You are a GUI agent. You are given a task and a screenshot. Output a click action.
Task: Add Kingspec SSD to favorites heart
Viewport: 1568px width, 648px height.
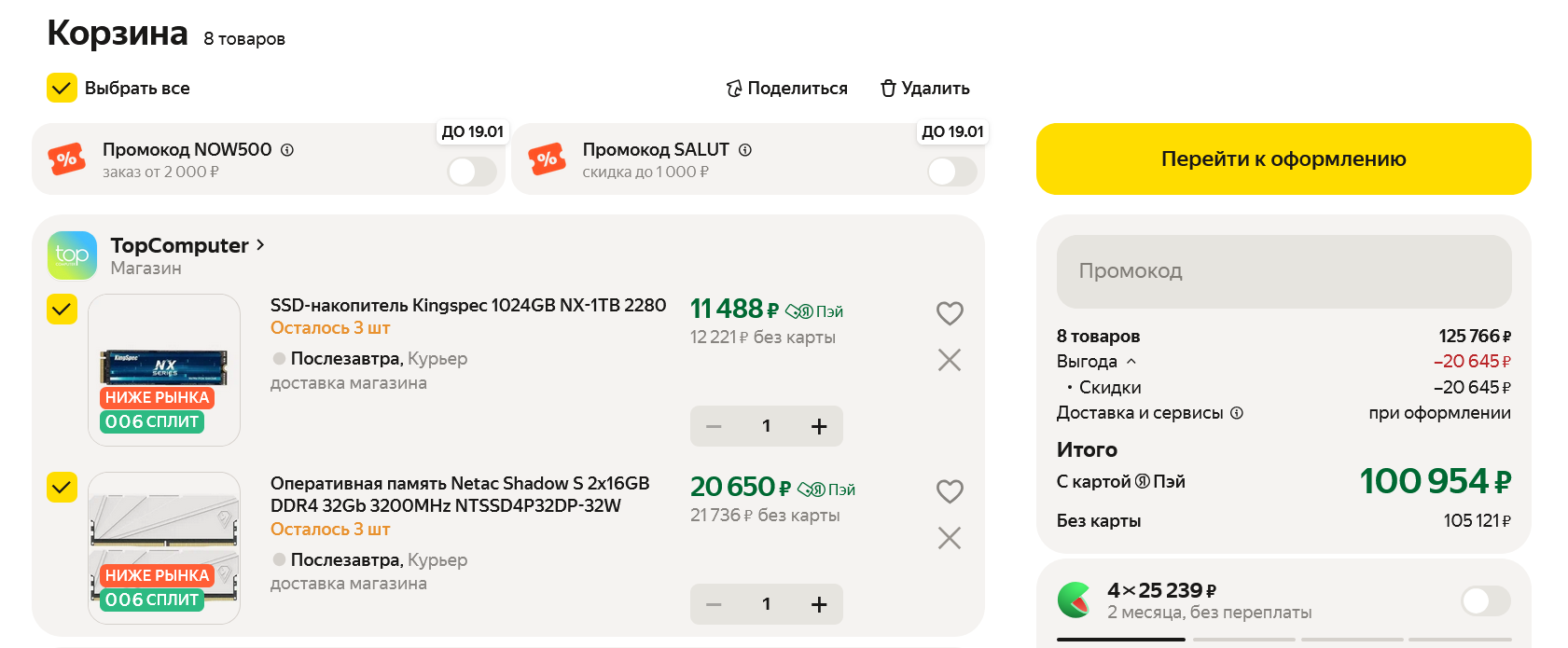pos(950,313)
